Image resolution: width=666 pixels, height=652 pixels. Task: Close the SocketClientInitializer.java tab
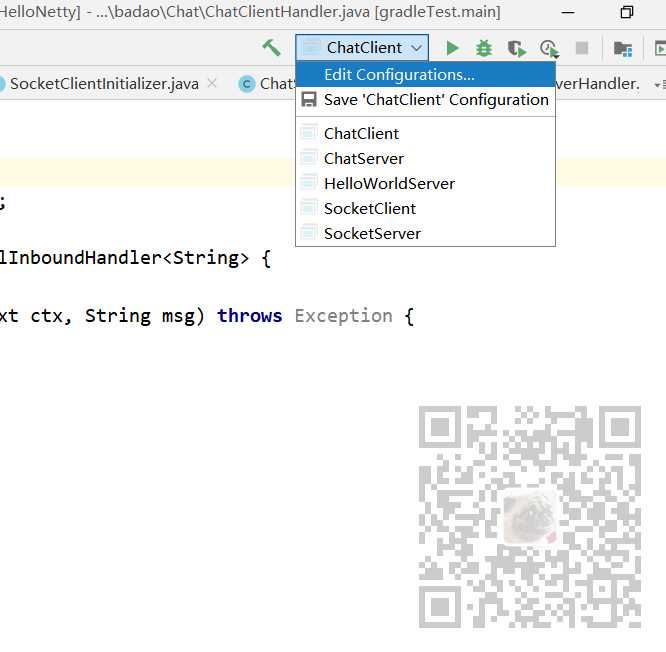pyautogui.click(x=212, y=83)
